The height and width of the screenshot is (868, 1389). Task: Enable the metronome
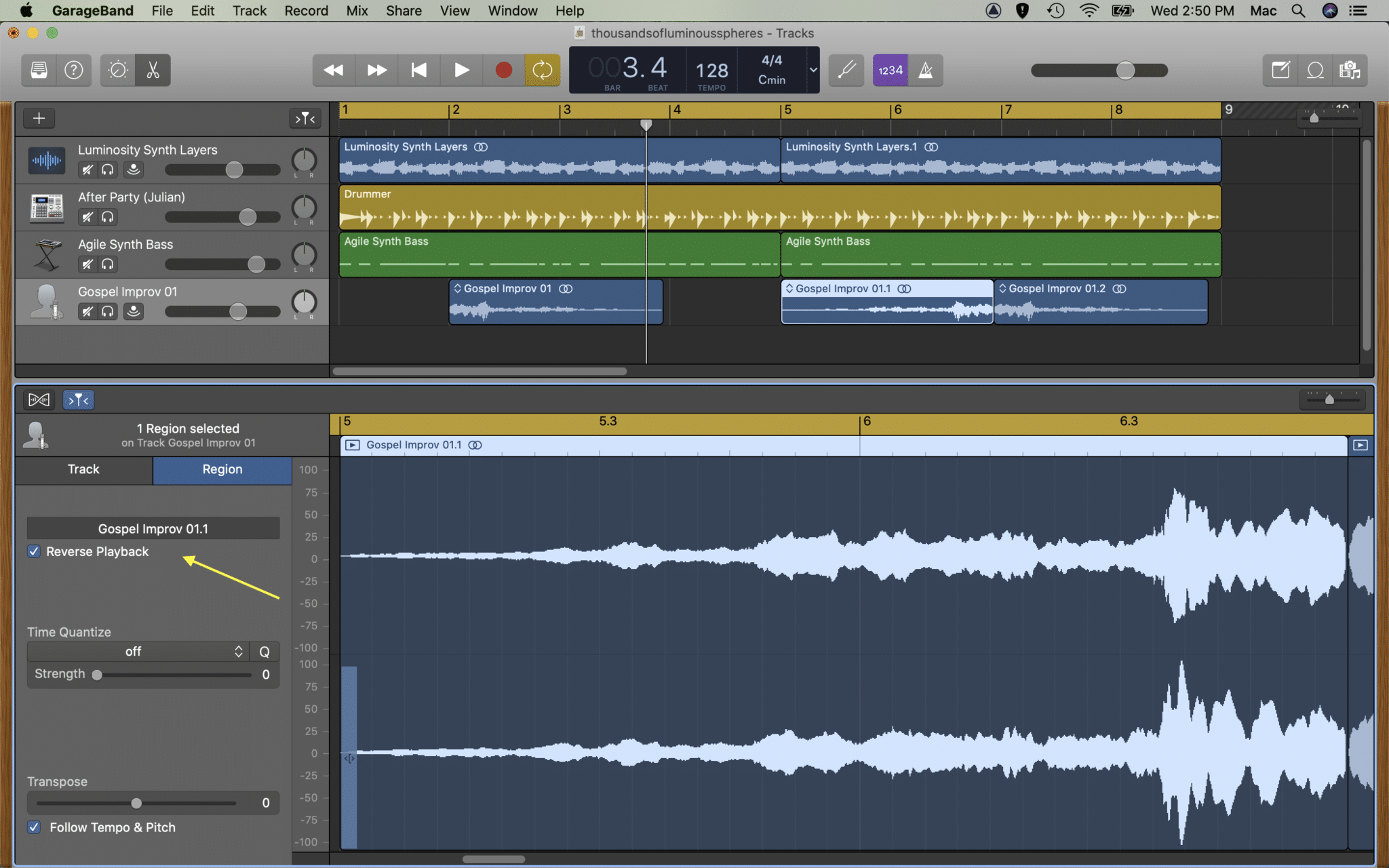click(x=926, y=70)
